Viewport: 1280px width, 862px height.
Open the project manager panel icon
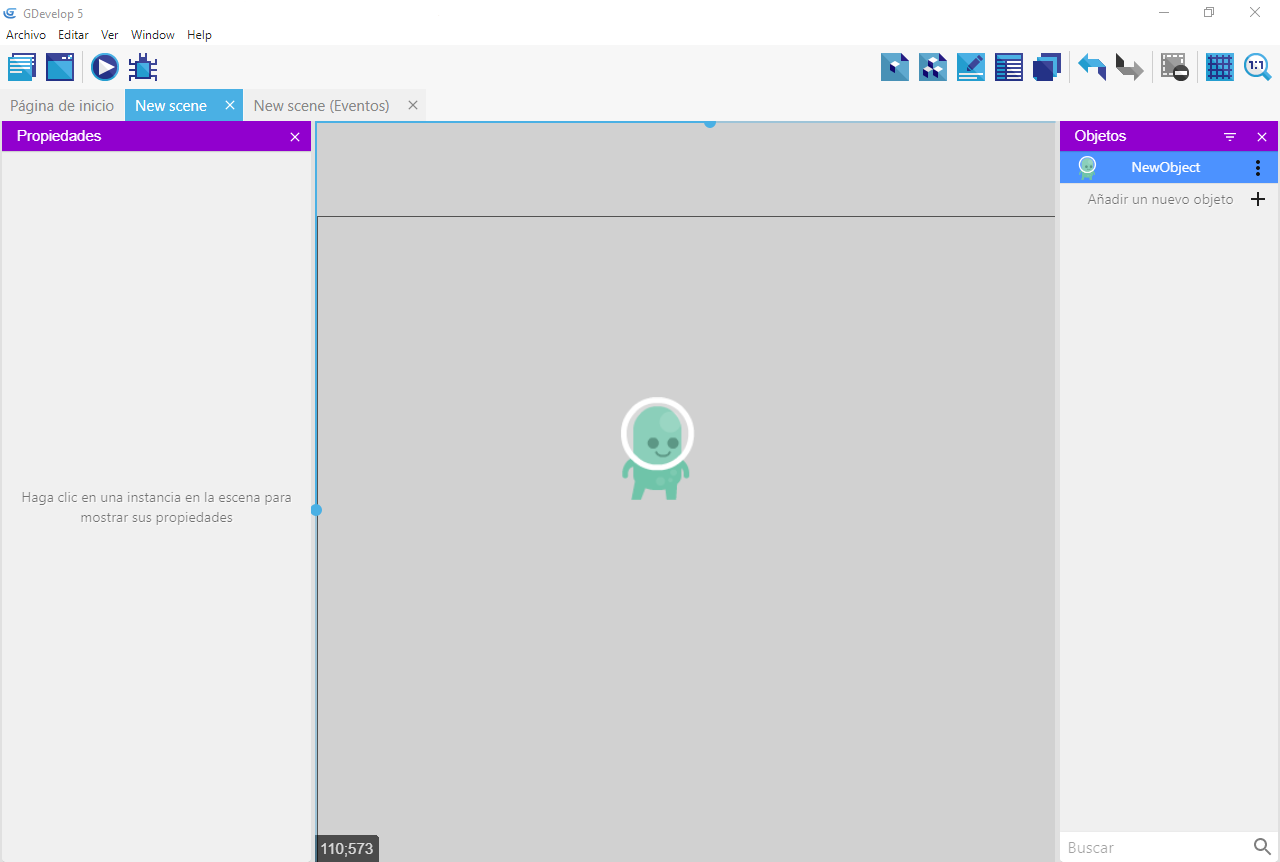[x=22, y=67]
